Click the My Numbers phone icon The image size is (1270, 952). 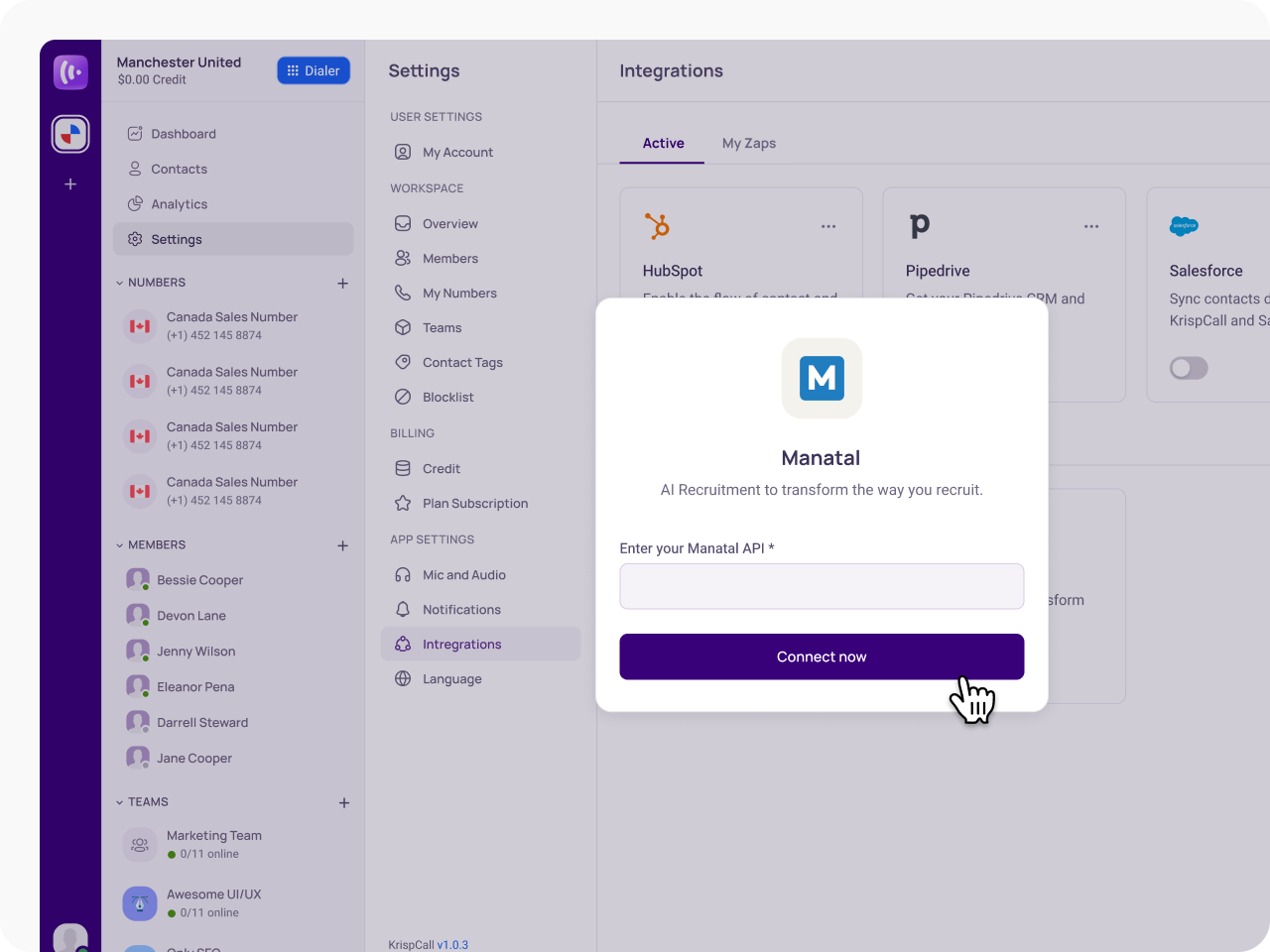tap(403, 293)
